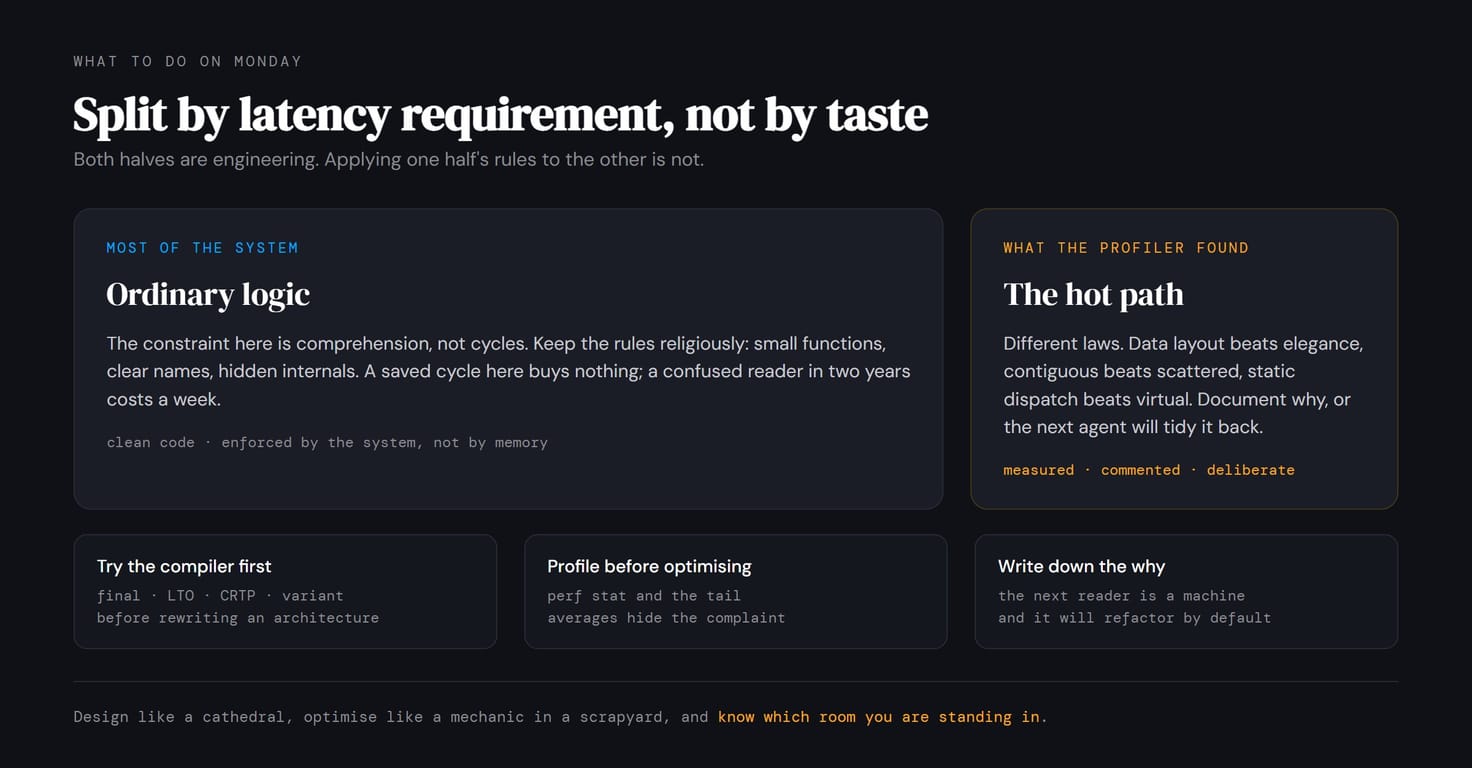Click the "measured · commented · deliberate" caption
The image size is (1472, 768).
(x=1149, y=470)
